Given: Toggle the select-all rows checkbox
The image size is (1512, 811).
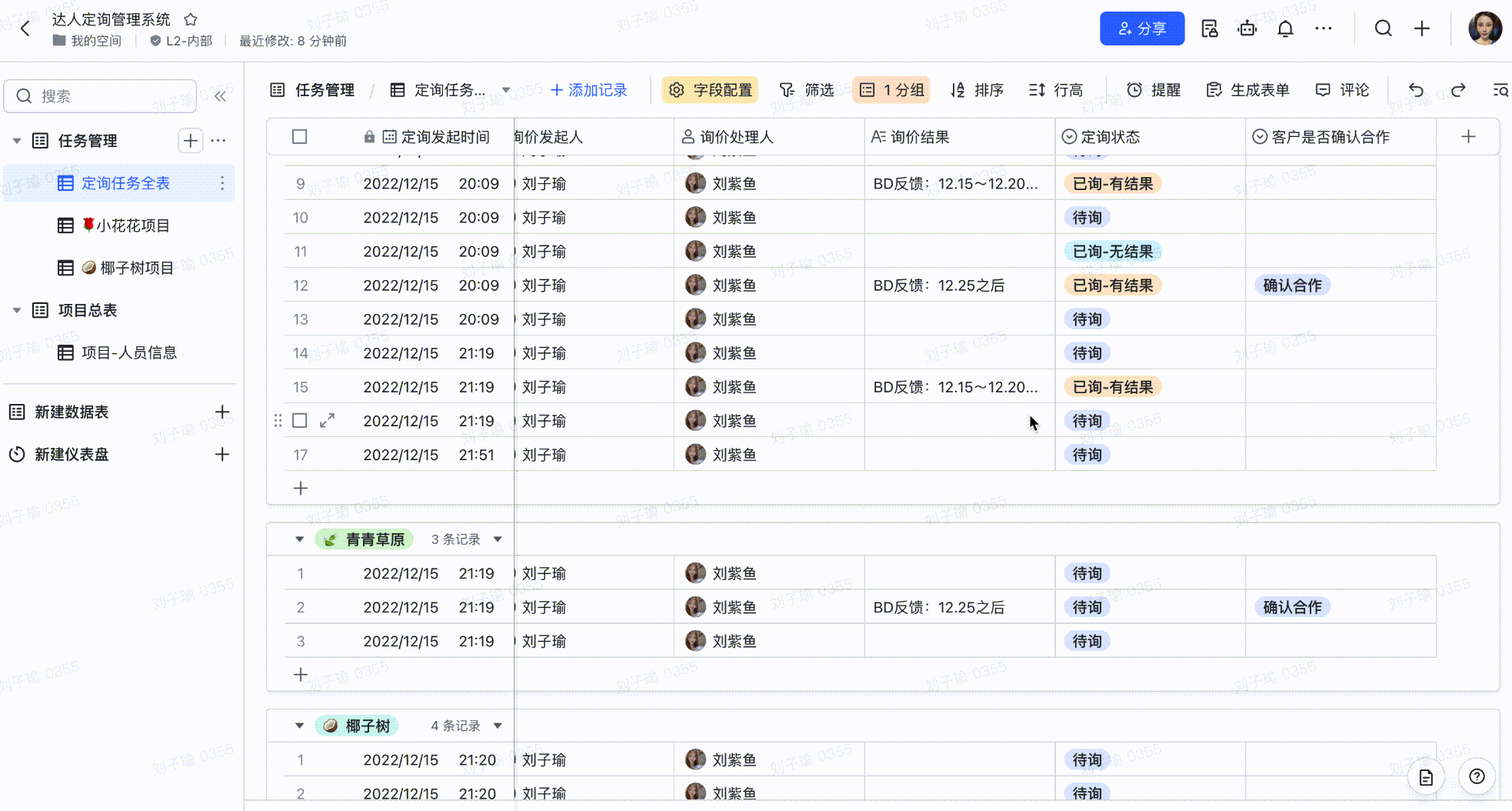Looking at the screenshot, I should coord(300,137).
